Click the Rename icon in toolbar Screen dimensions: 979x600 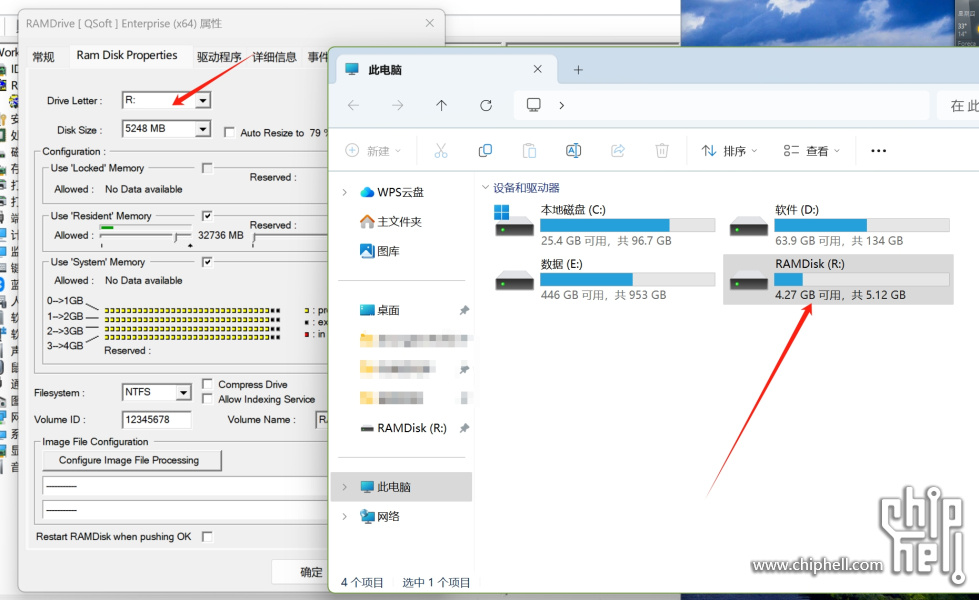point(573,150)
